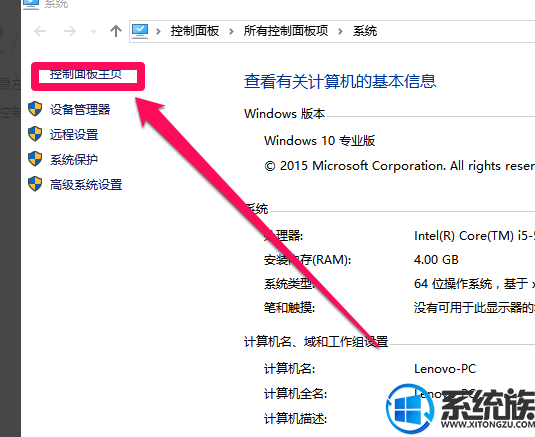Go up one level with Up arrow

click(x=116, y=31)
